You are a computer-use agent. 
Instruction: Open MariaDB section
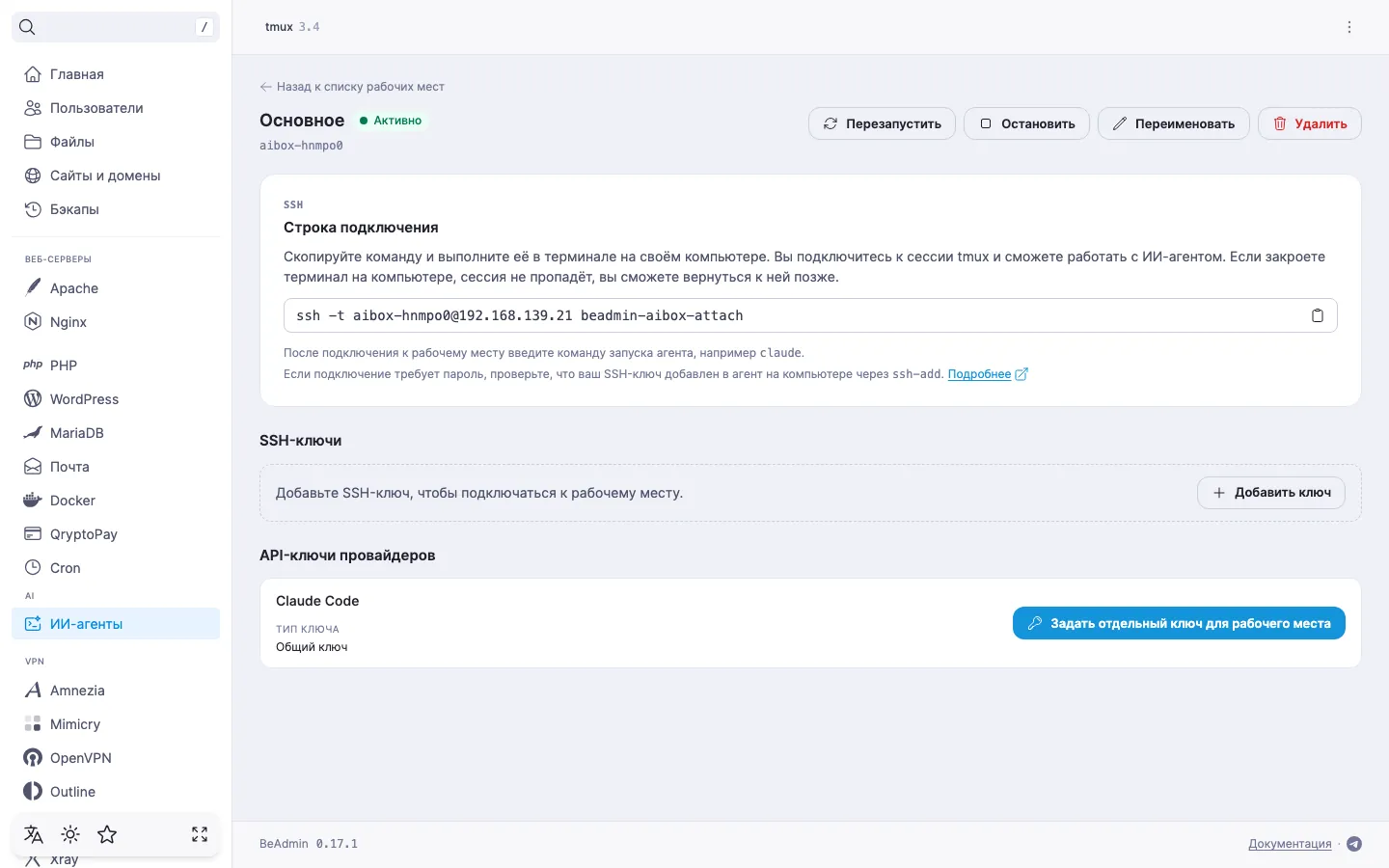coord(116,433)
